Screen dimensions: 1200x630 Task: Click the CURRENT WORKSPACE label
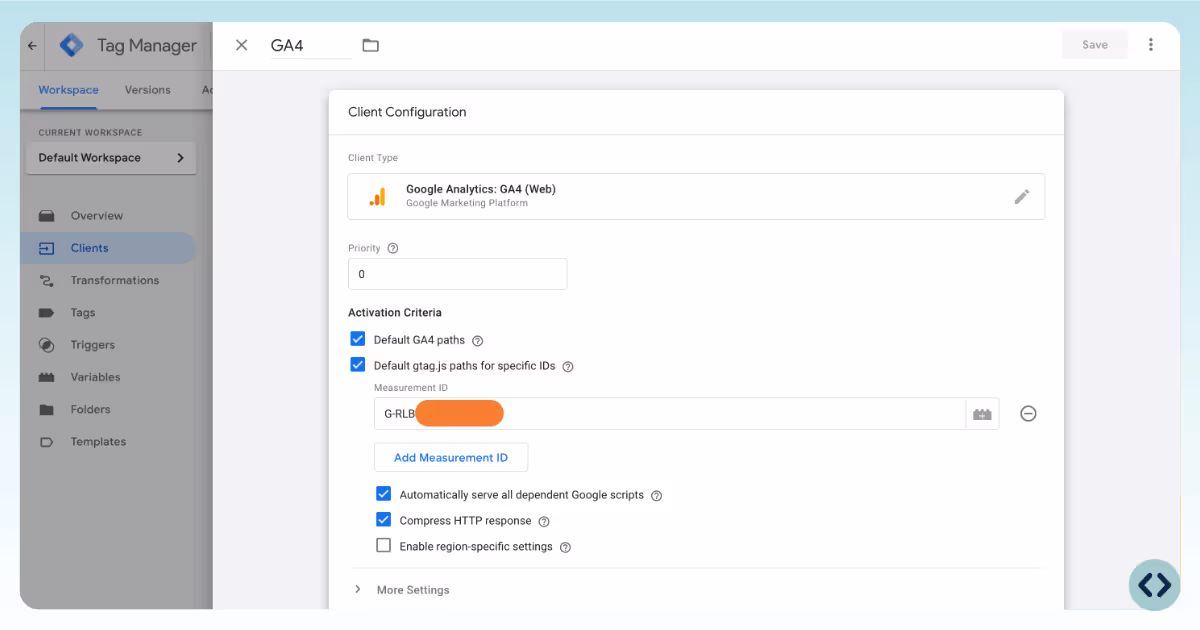(90, 132)
